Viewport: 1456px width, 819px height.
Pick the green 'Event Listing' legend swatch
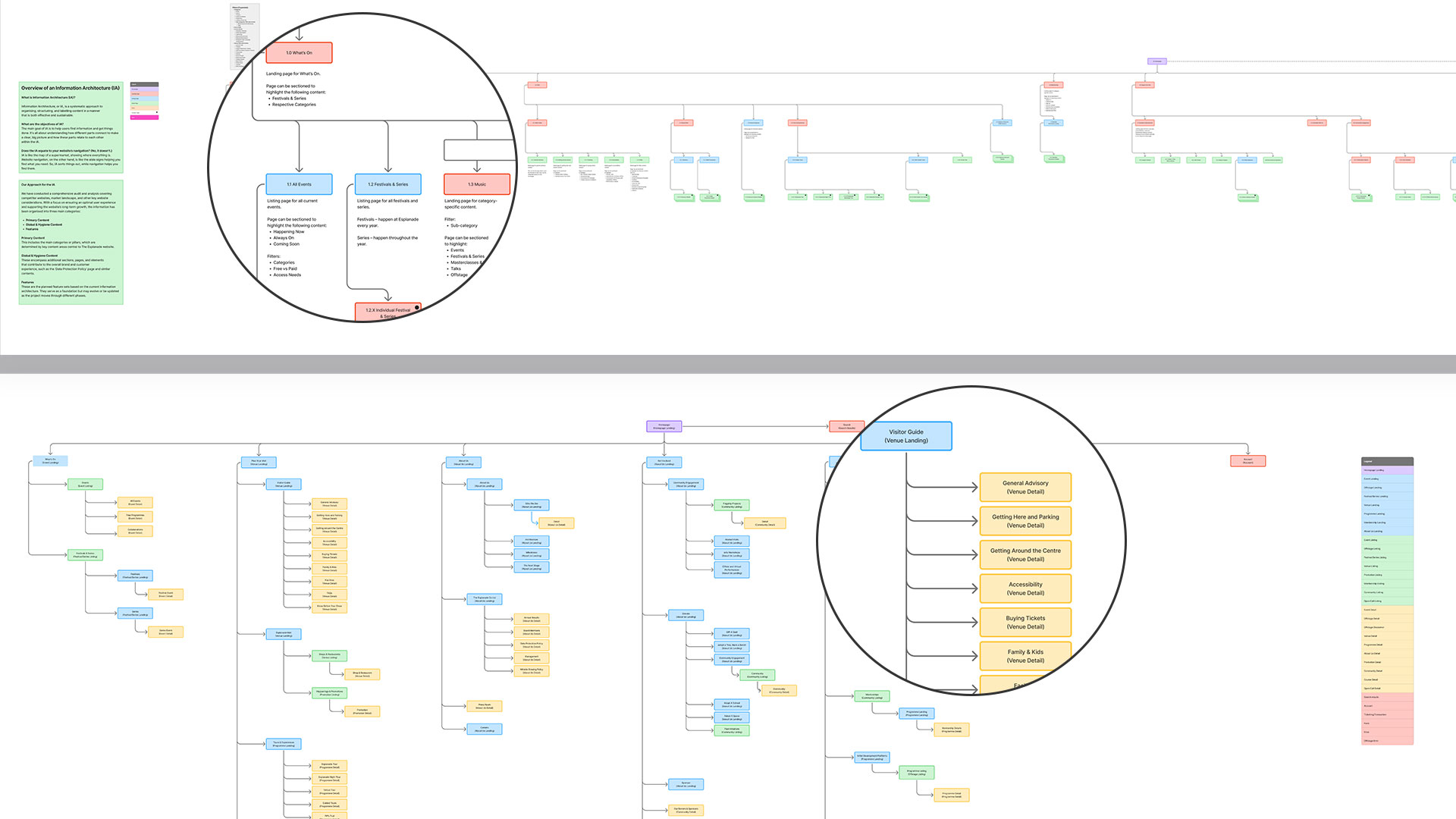[x=1388, y=540]
